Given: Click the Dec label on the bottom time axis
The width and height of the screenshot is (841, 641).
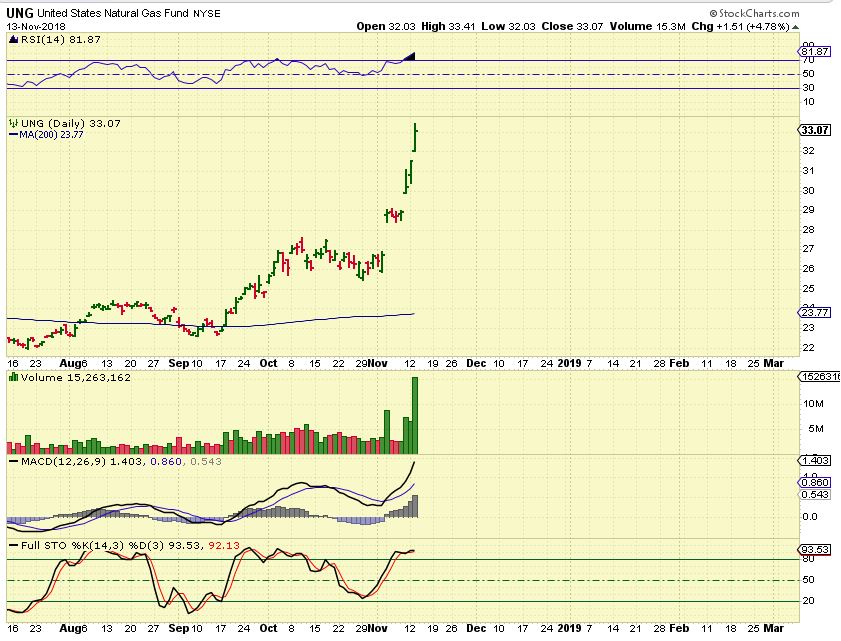Looking at the screenshot, I should [476, 628].
